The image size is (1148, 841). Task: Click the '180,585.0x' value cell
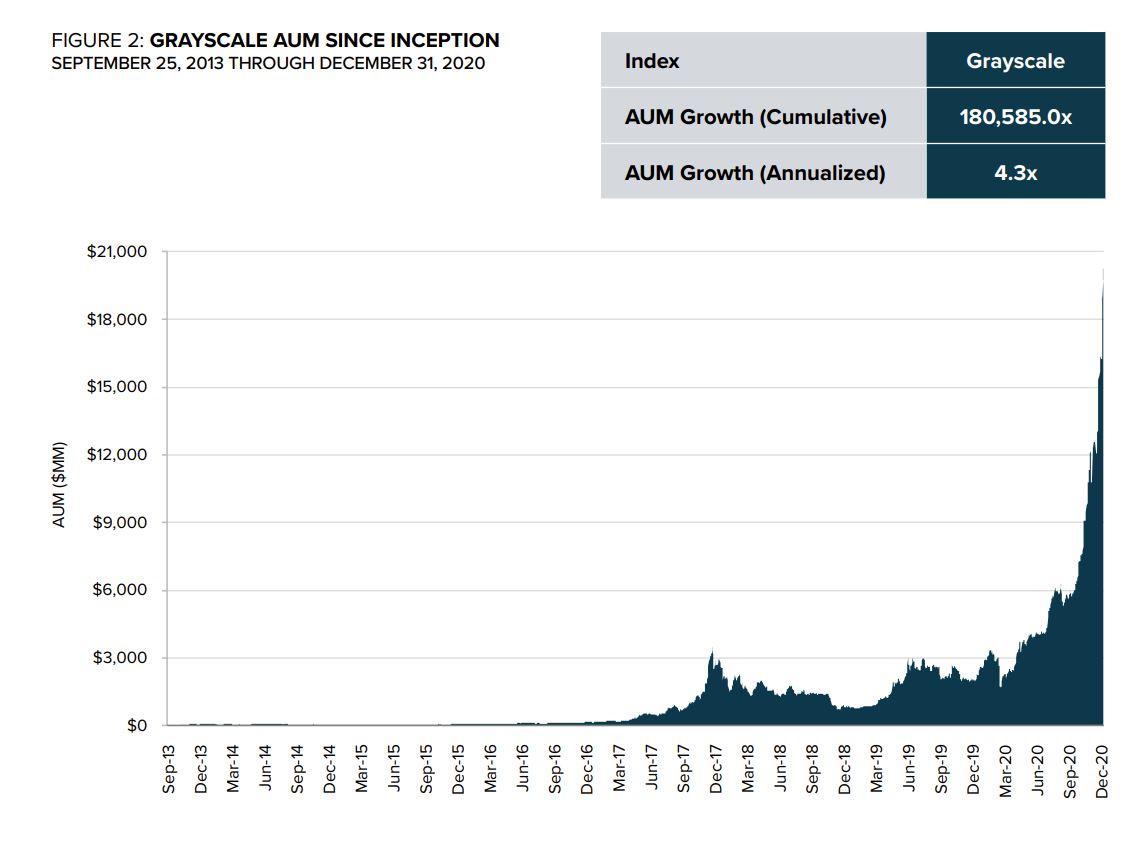1015,116
